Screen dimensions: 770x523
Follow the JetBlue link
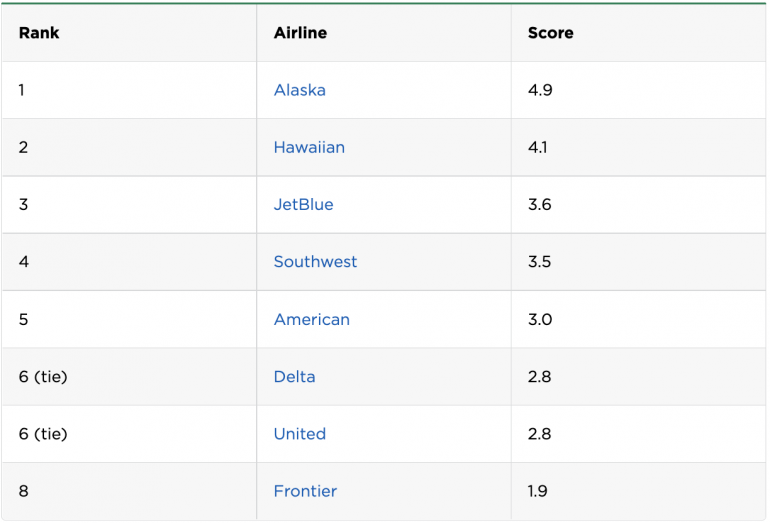pos(303,204)
